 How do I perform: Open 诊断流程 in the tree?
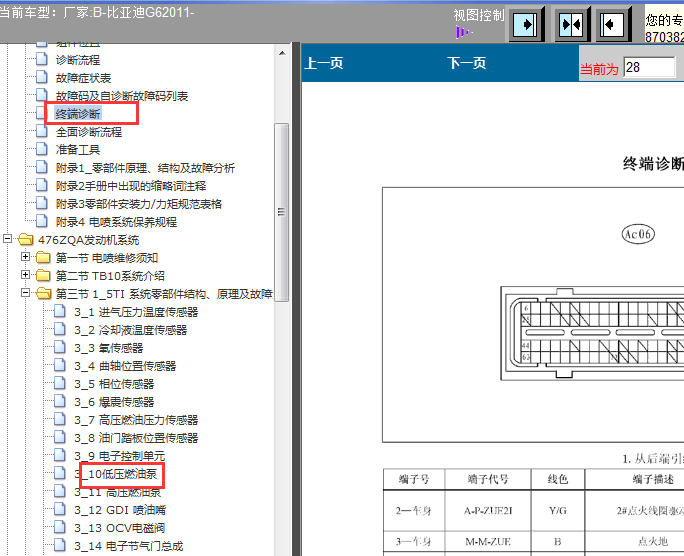(78, 60)
